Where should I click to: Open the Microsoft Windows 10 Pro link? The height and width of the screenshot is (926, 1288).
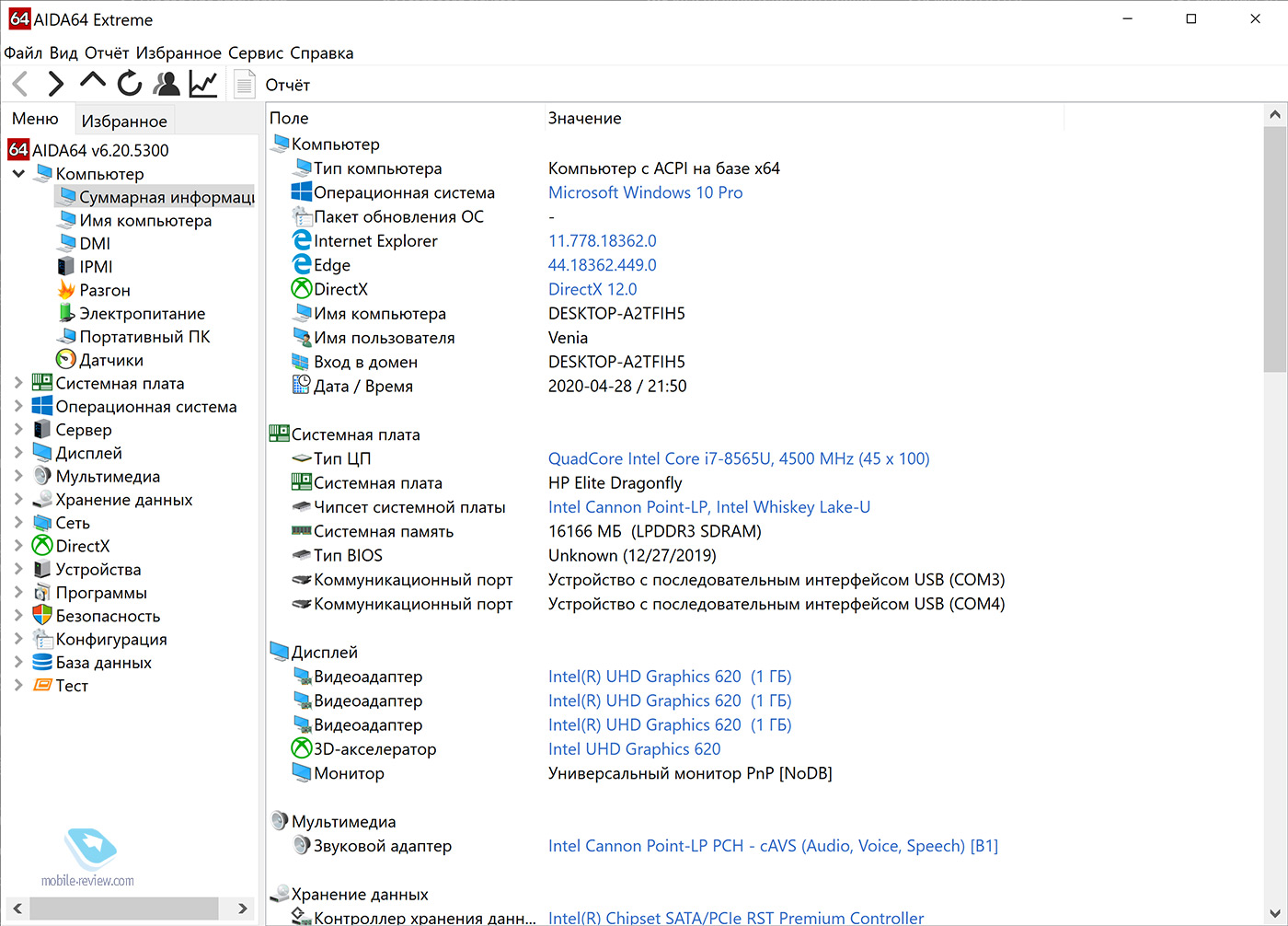click(x=645, y=192)
